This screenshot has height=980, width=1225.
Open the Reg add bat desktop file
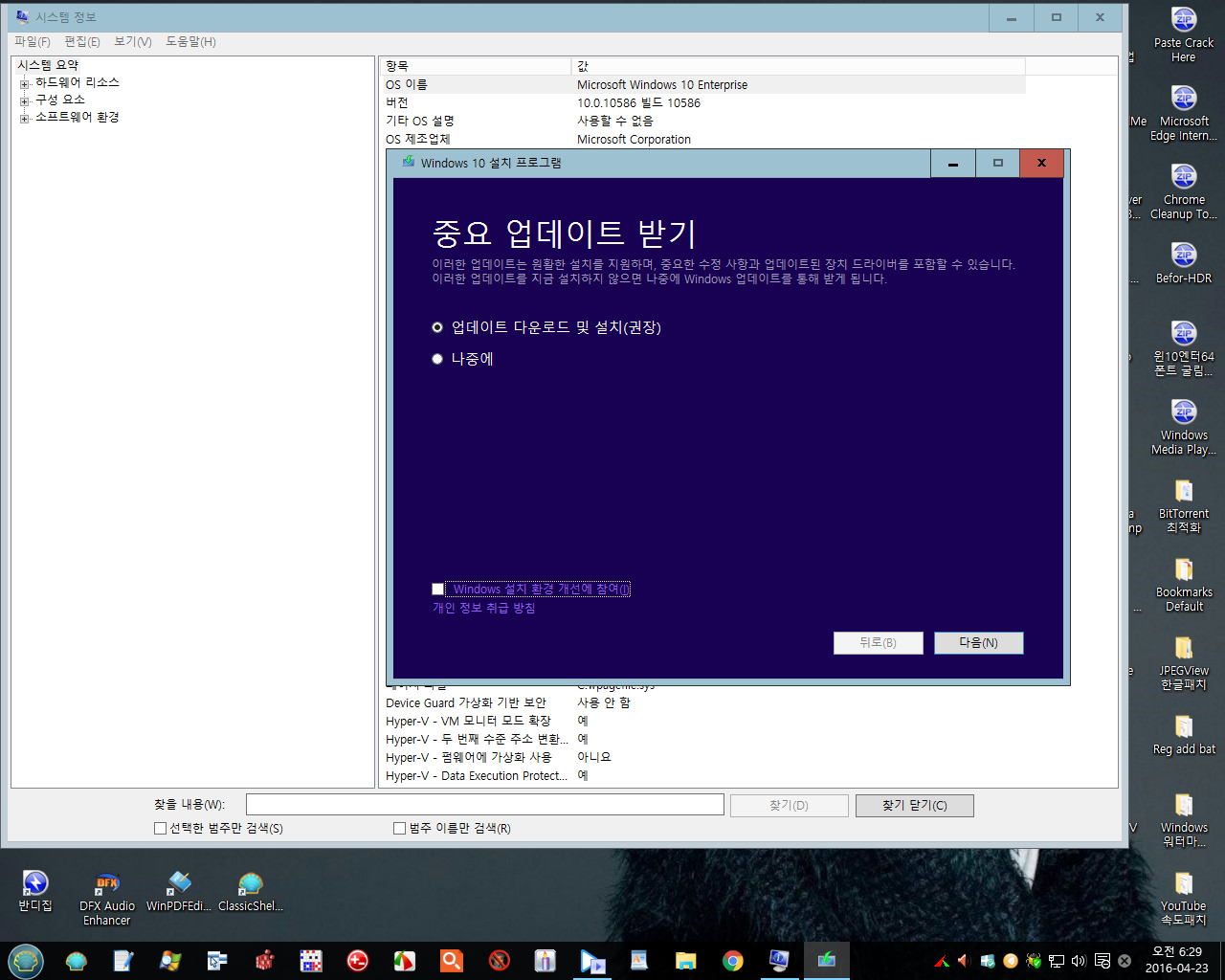[1184, 734]
